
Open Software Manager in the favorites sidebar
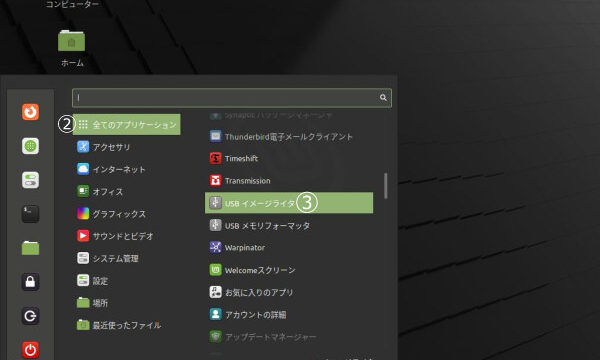click(30, 146)
